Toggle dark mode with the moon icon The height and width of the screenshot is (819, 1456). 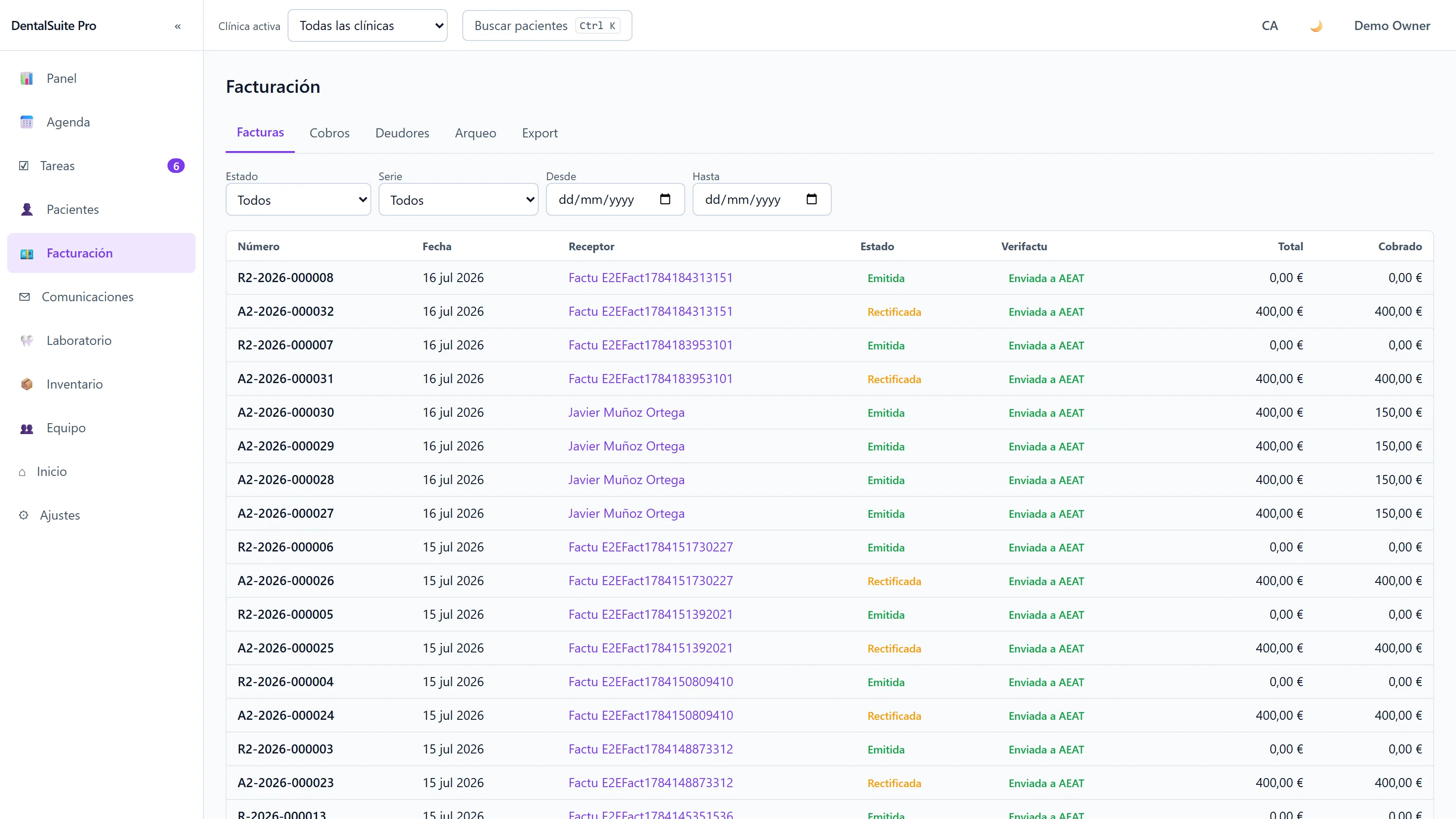(1316, 26)
